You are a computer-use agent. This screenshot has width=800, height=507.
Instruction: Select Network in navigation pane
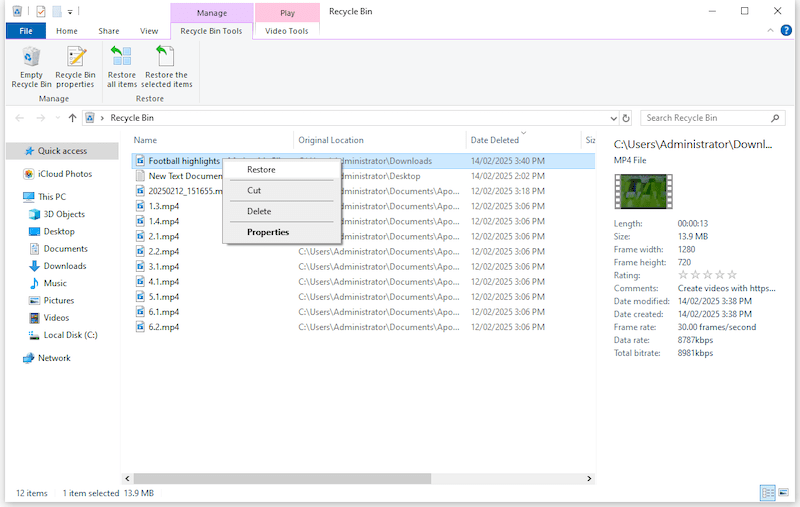pyautogui.click(x=54, y=358)
